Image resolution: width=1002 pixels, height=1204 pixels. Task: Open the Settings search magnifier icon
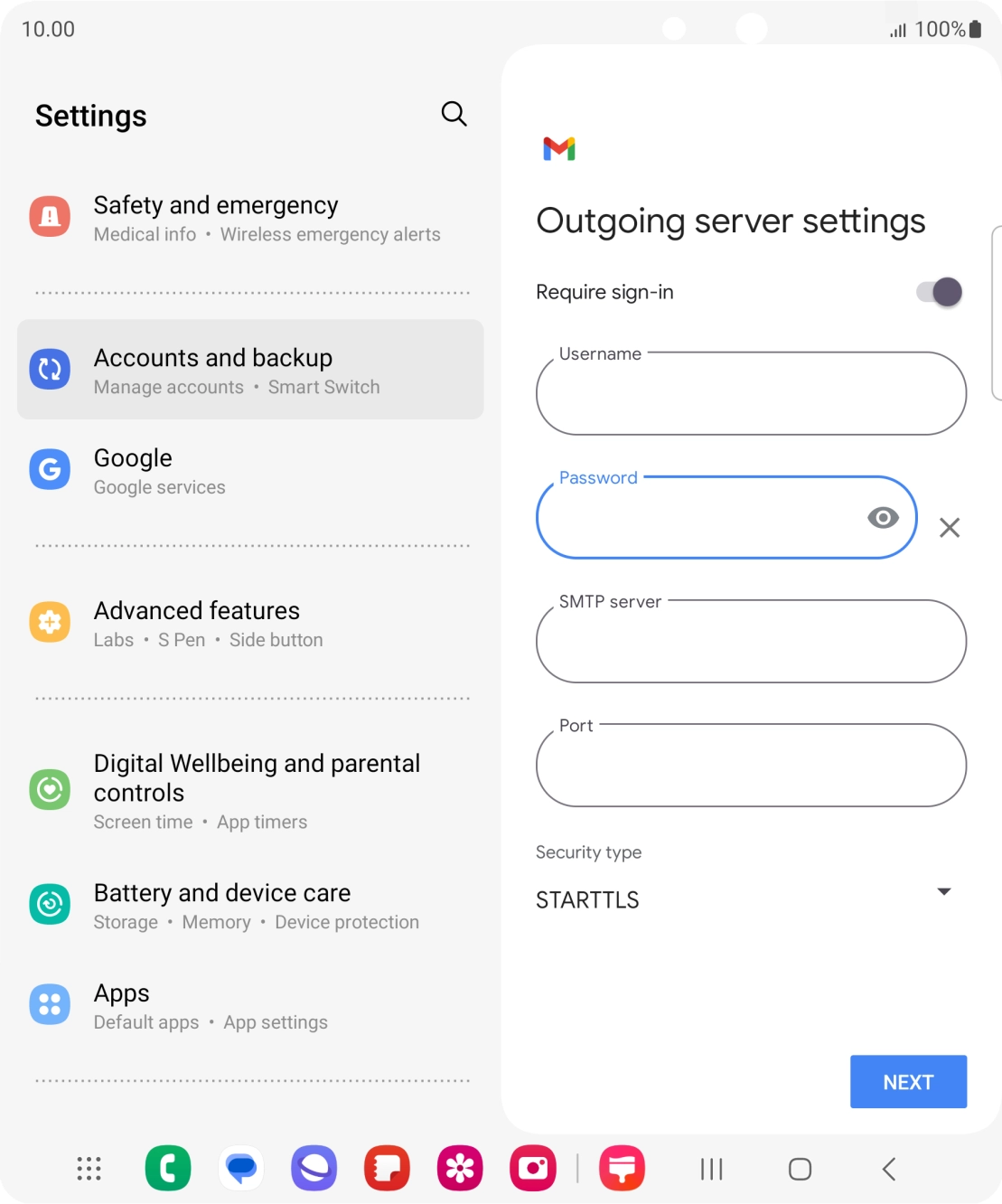click(454, 114)
